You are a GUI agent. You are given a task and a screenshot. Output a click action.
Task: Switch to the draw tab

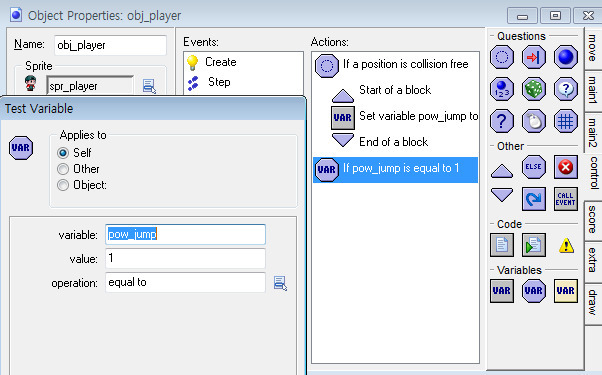point(592,303)
